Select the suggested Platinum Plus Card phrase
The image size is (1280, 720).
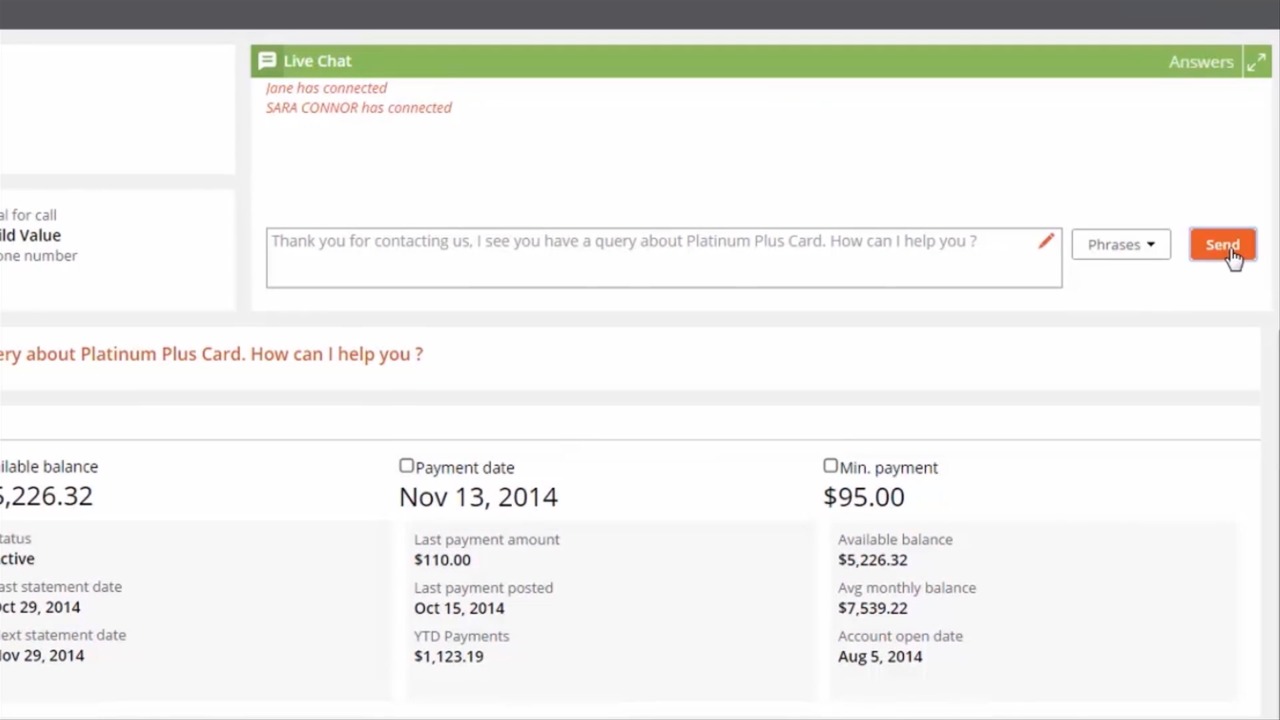click(212, 354)
